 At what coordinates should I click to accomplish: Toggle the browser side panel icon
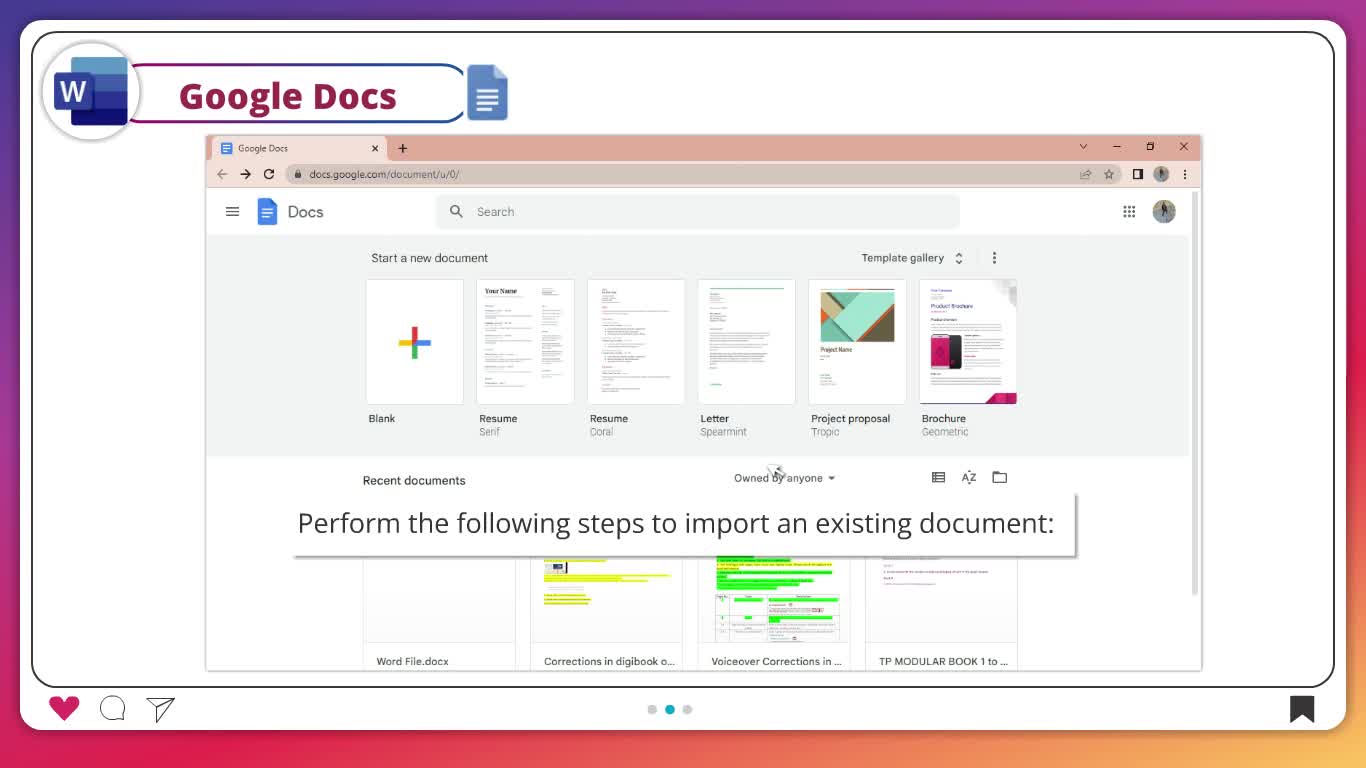(x=1138, y=174)
